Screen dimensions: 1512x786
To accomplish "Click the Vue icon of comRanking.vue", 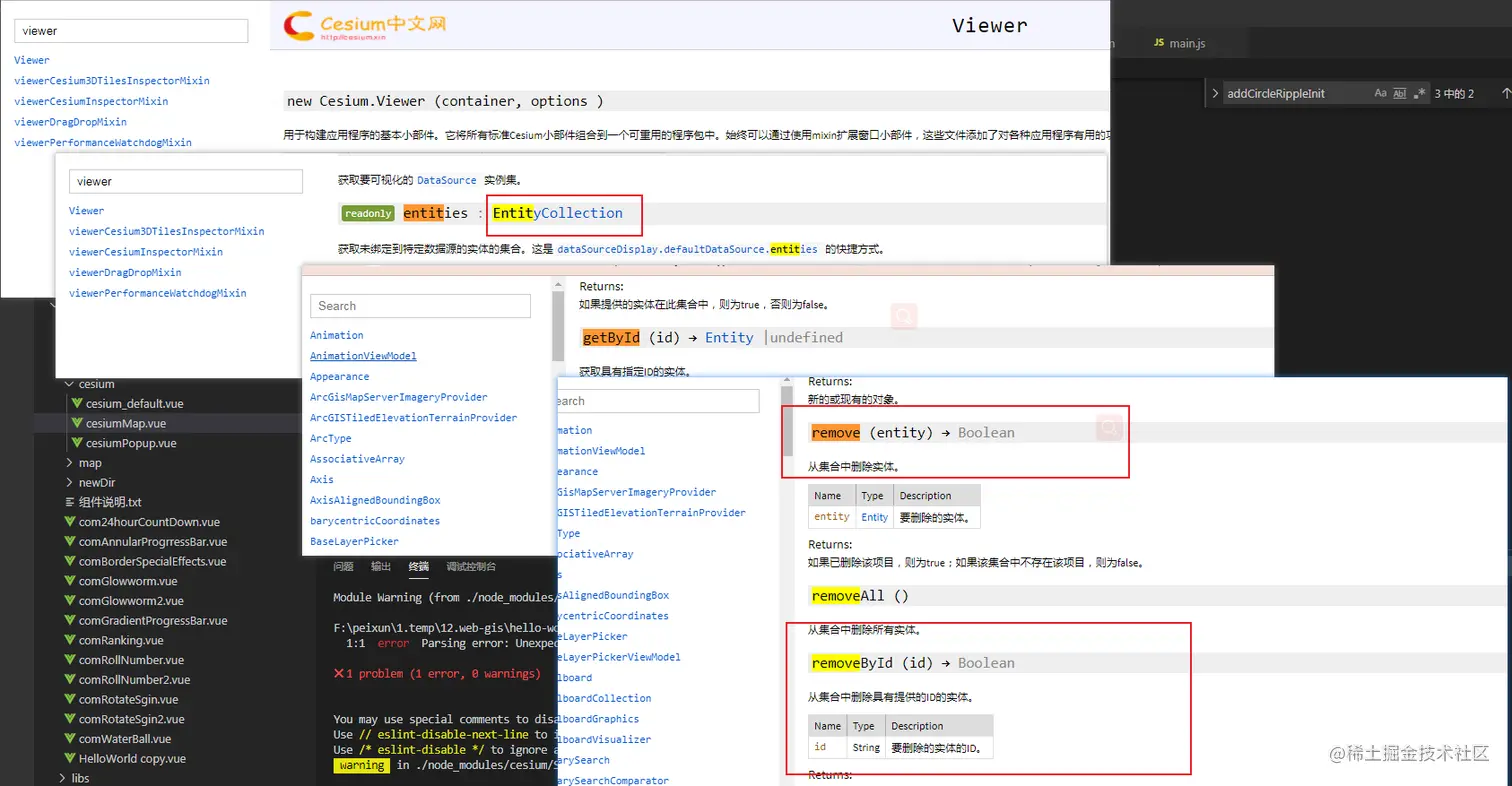I will coord(69,640).
